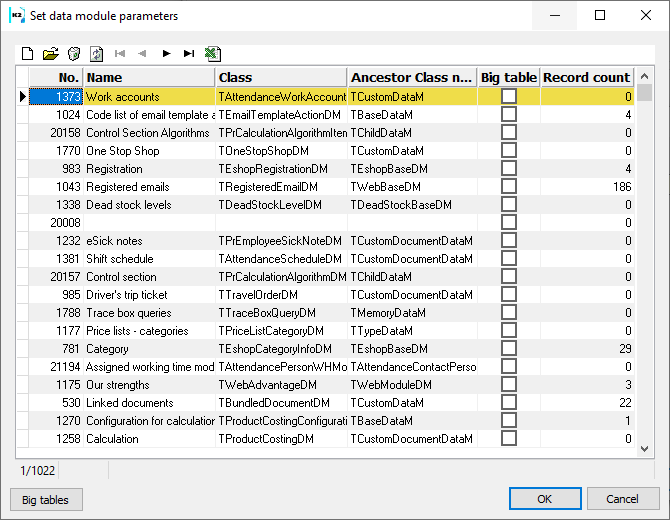Viewport: 670px width, 520px height.
Task: Sort by the Class column header
Action: tap(281, 77)
